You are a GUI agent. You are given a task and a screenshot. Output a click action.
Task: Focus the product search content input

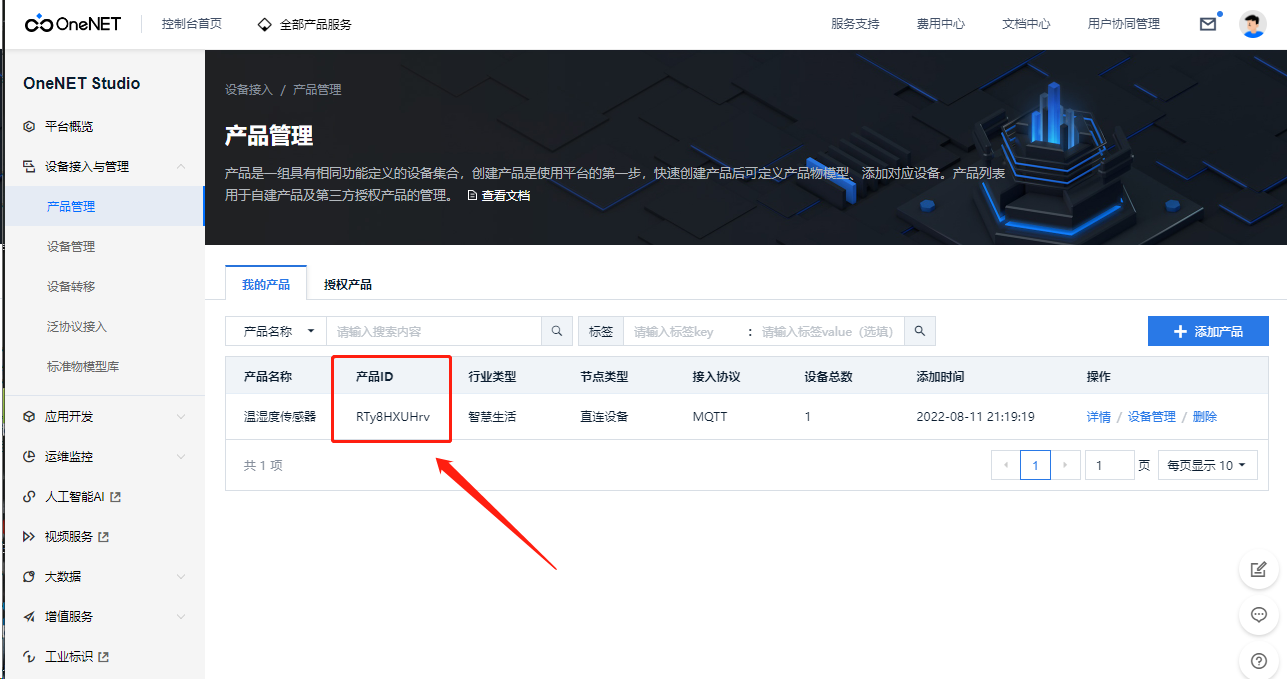(x=434, y=331)
